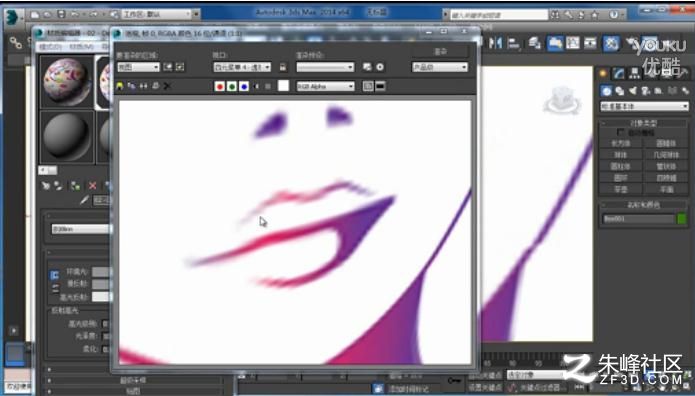Toggle monochrome display in frame window

[x=268, y=86]
